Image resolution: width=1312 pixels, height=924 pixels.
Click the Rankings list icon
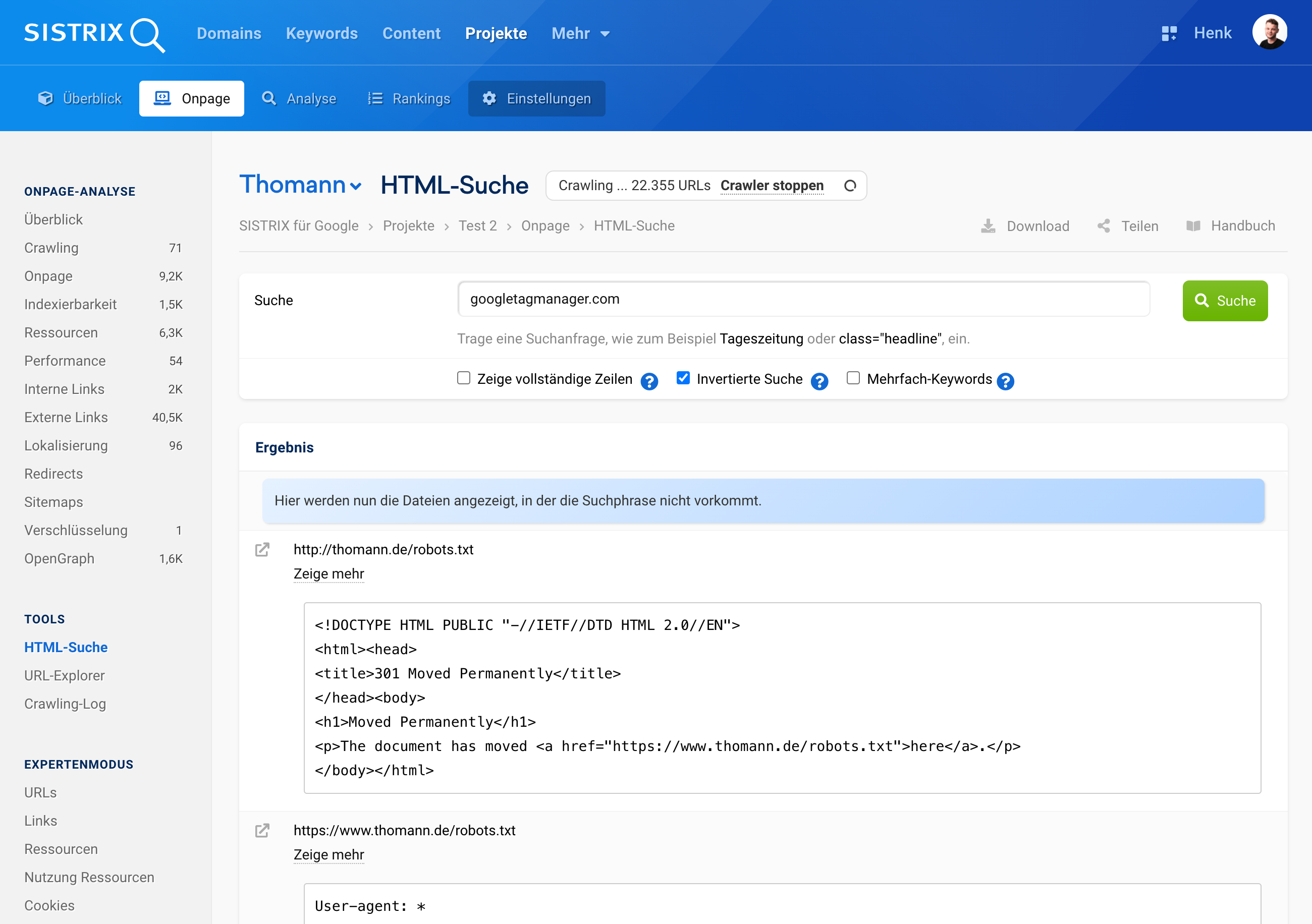[x=375, y=98]
